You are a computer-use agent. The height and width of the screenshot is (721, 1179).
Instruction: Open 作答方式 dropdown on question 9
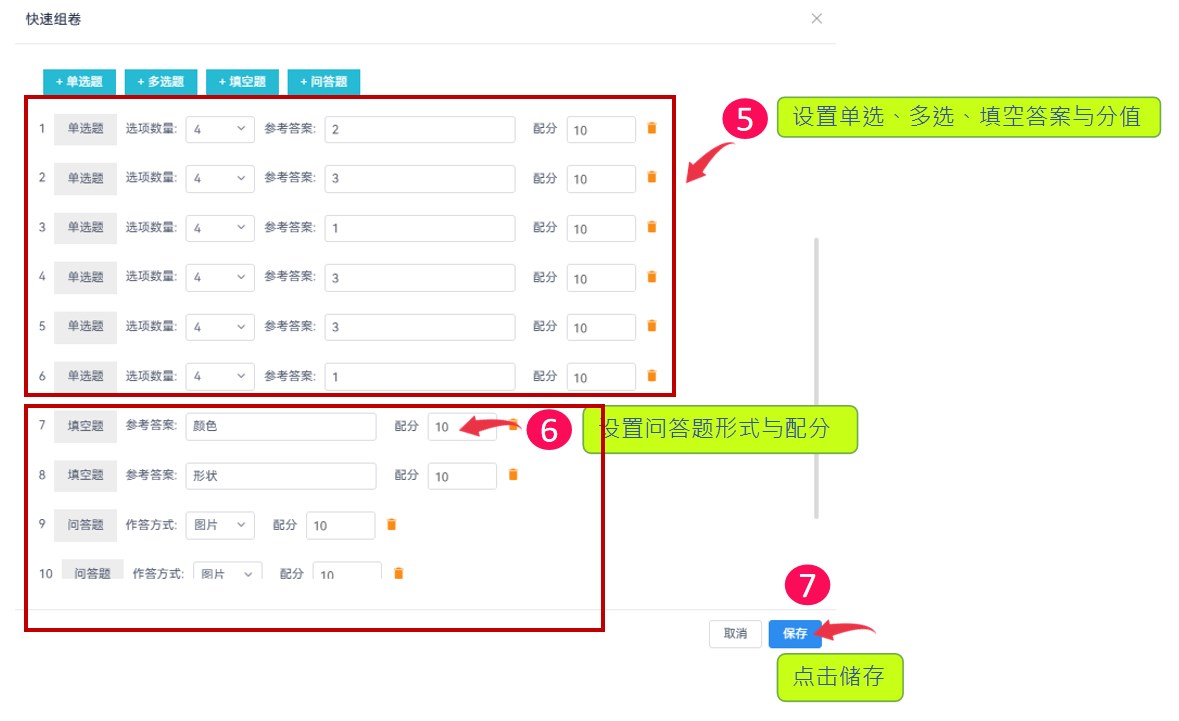coord(219,524)
